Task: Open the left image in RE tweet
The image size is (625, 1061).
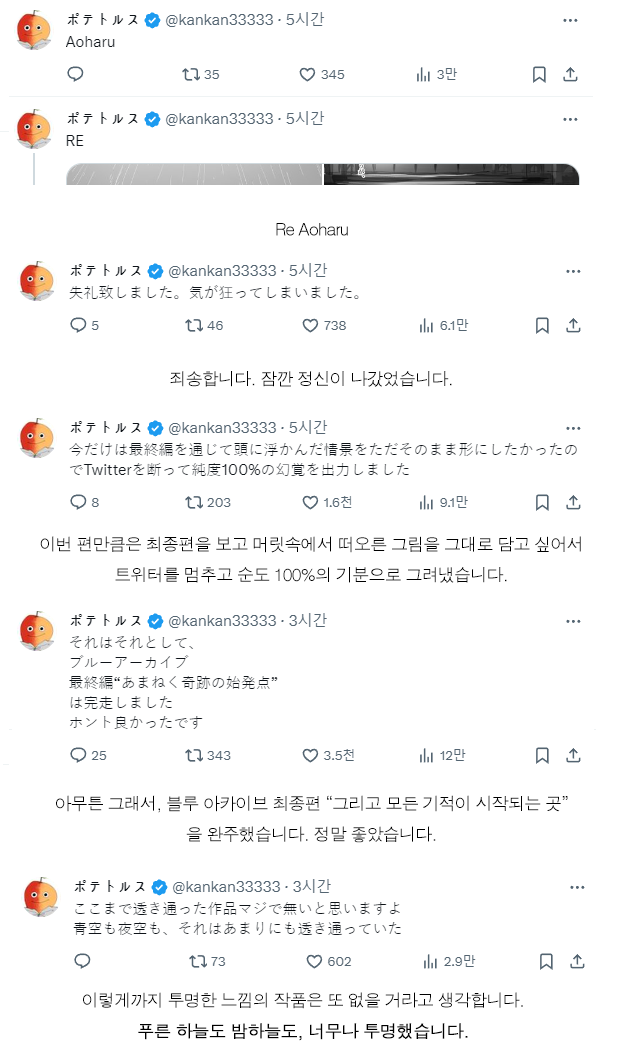Action: 194,174
